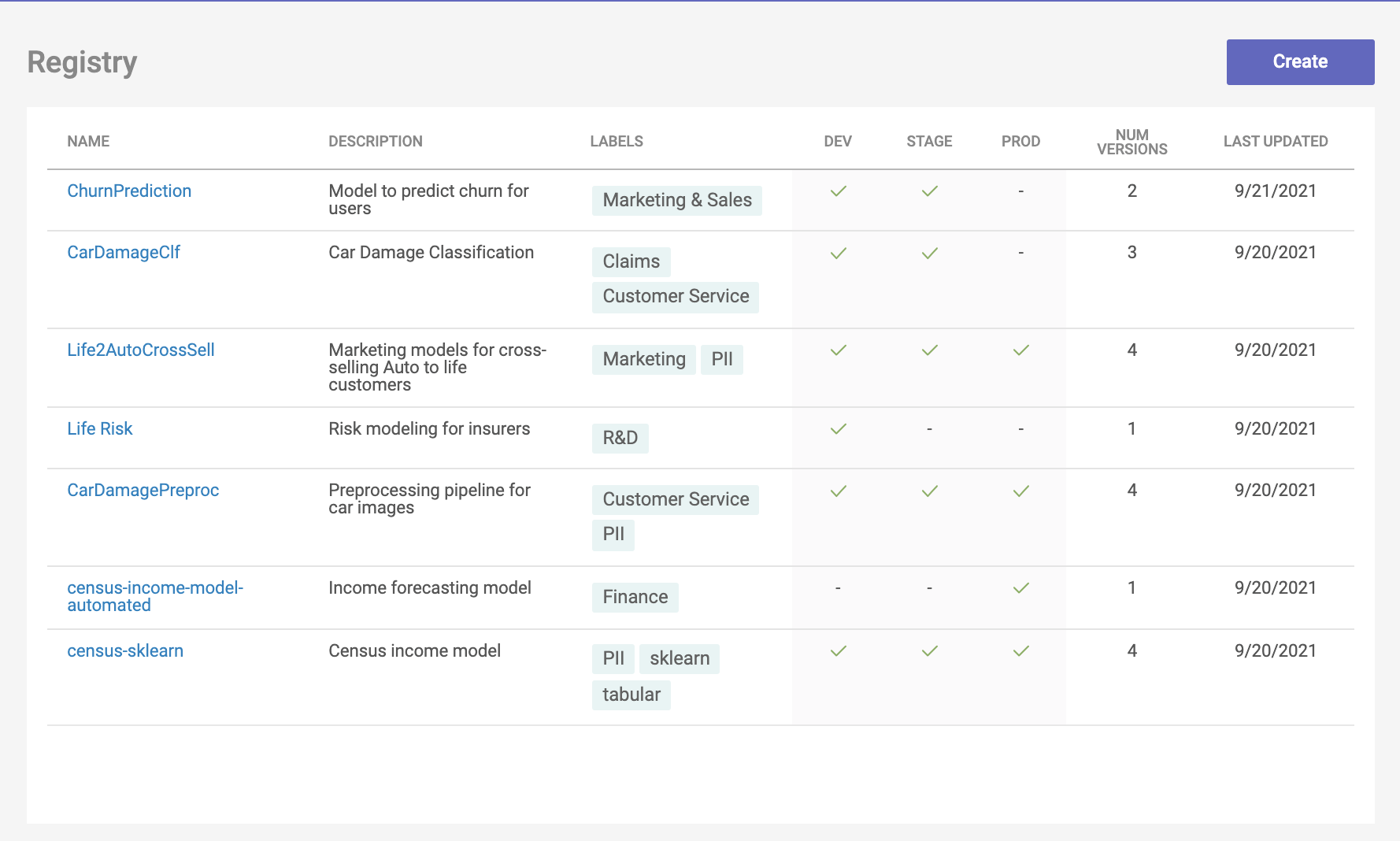The height and width of the screenshot is (841, 1400).
Task: Open the Life2AutoCrossSell model entry
Action: (141, 350)
